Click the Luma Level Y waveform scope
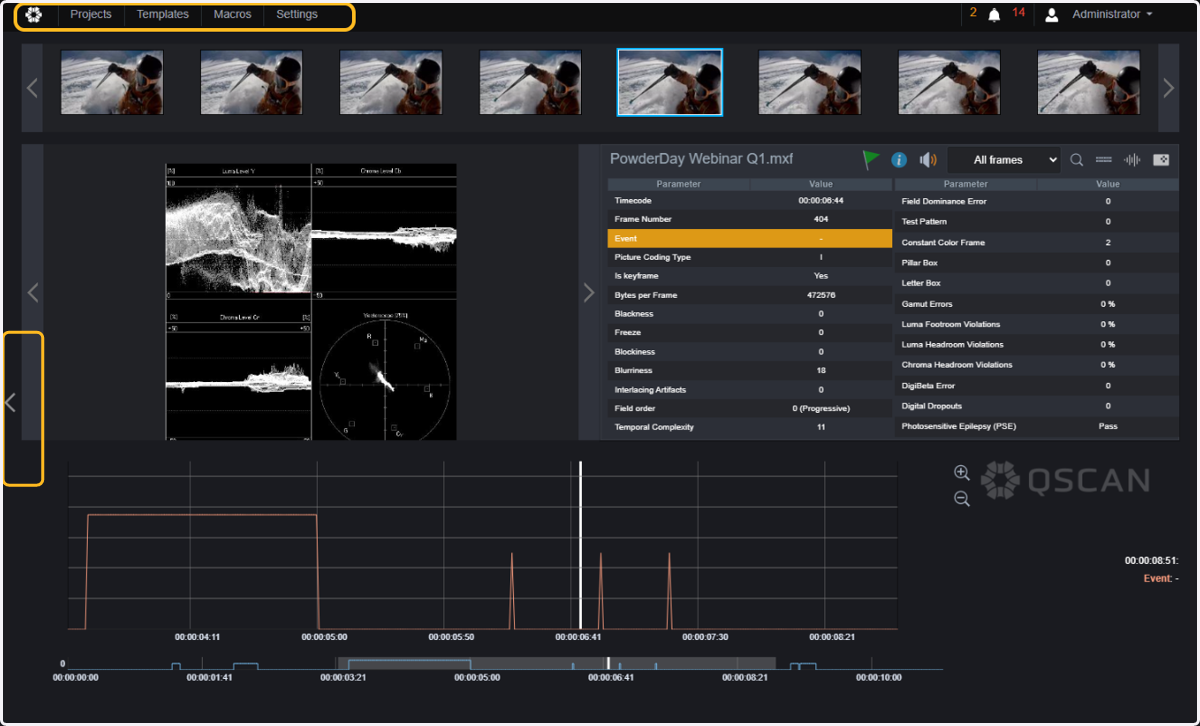The width and height of the screenshot is (1200, 726). pyautogui.click(x=238, y=233)
